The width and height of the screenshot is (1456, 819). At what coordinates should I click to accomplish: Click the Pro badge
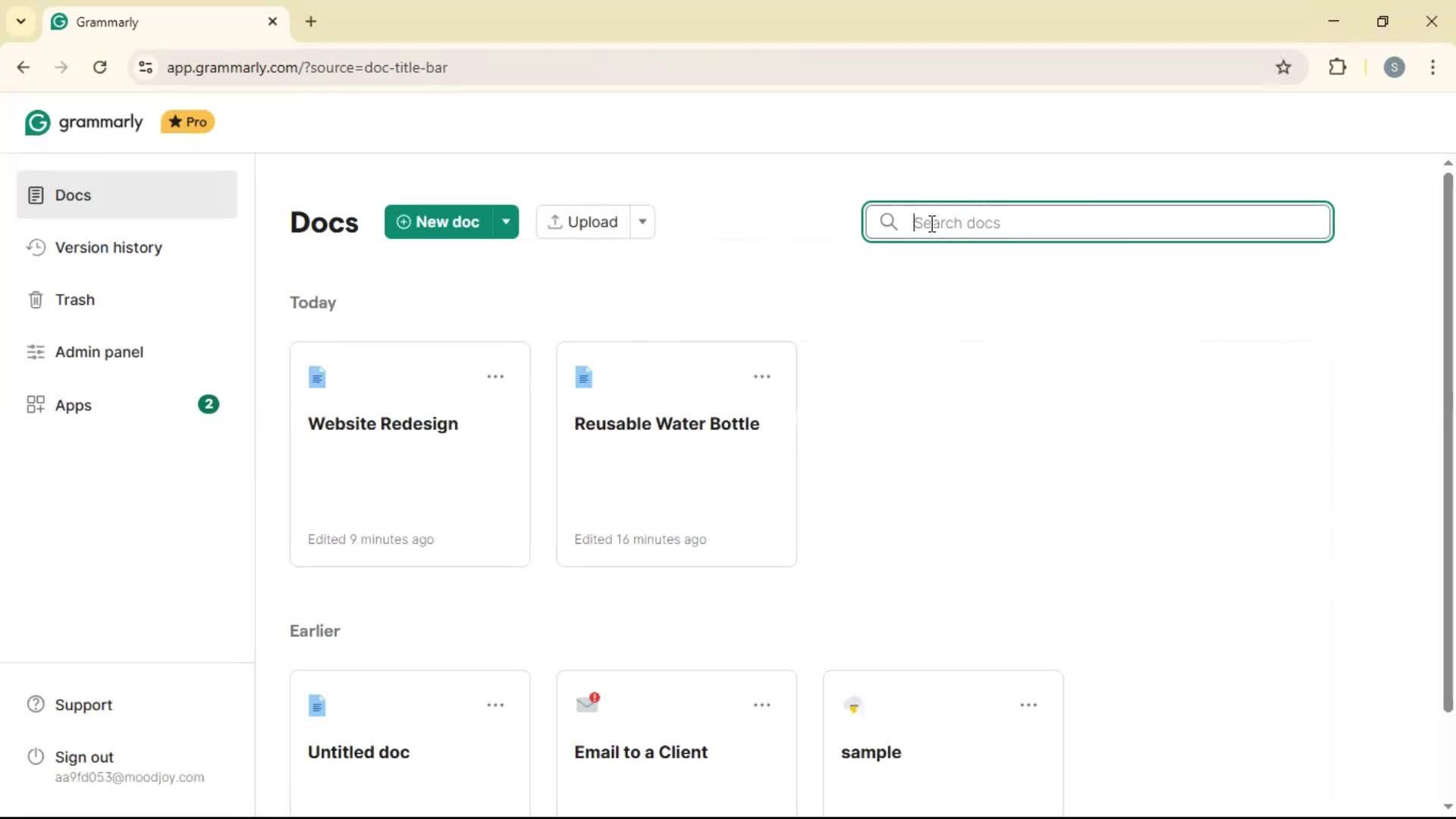187,122
